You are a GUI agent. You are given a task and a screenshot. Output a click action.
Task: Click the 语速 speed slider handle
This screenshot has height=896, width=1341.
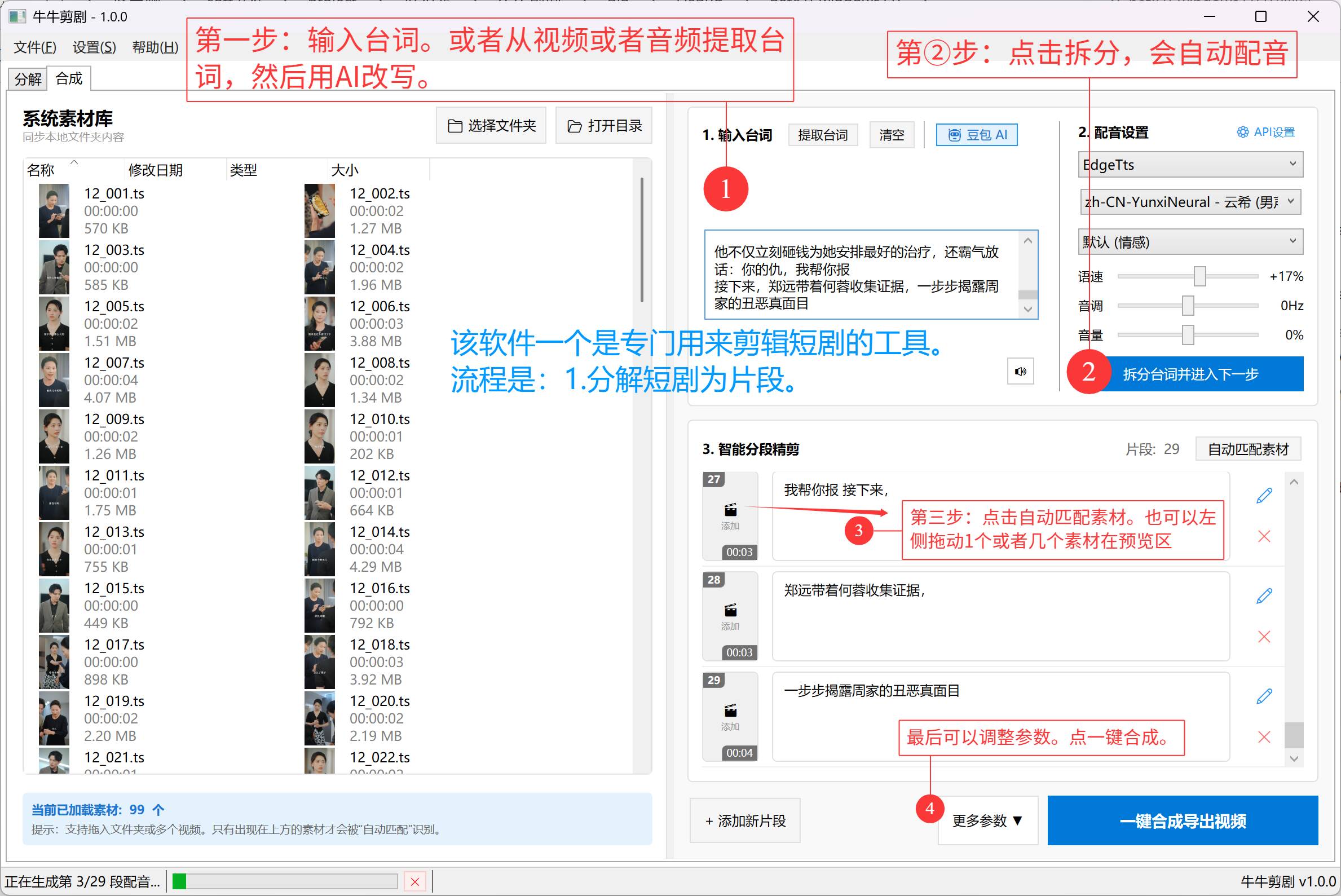point(1199,276)
